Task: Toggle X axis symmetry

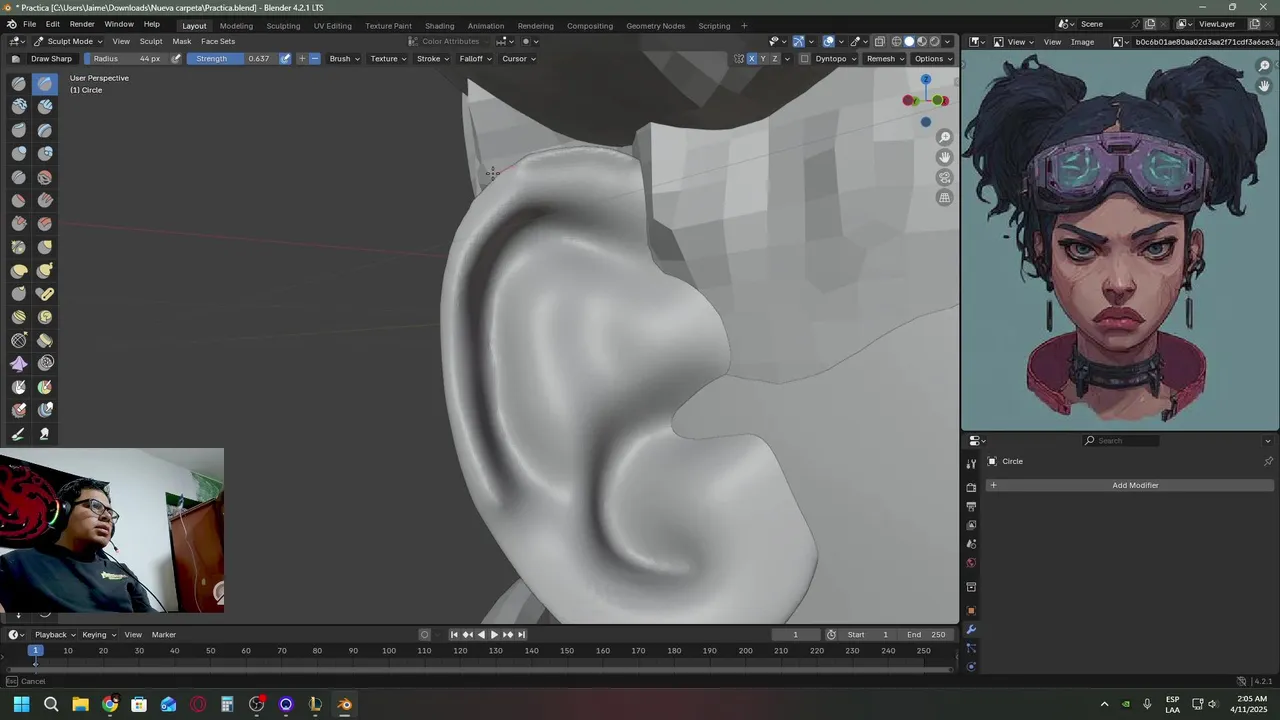Action: (751, 59)
